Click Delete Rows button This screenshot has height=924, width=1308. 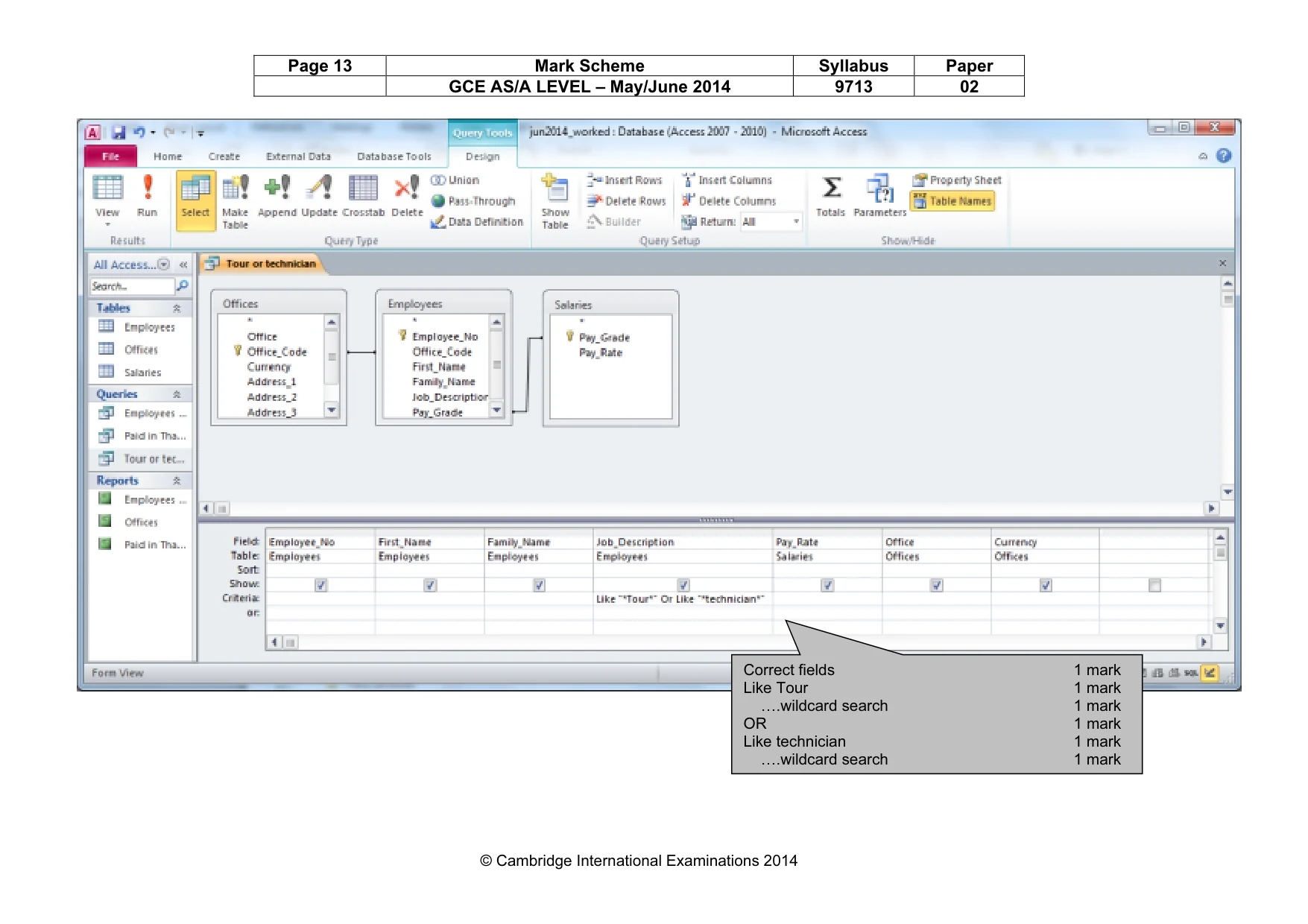tap(626, 201)
